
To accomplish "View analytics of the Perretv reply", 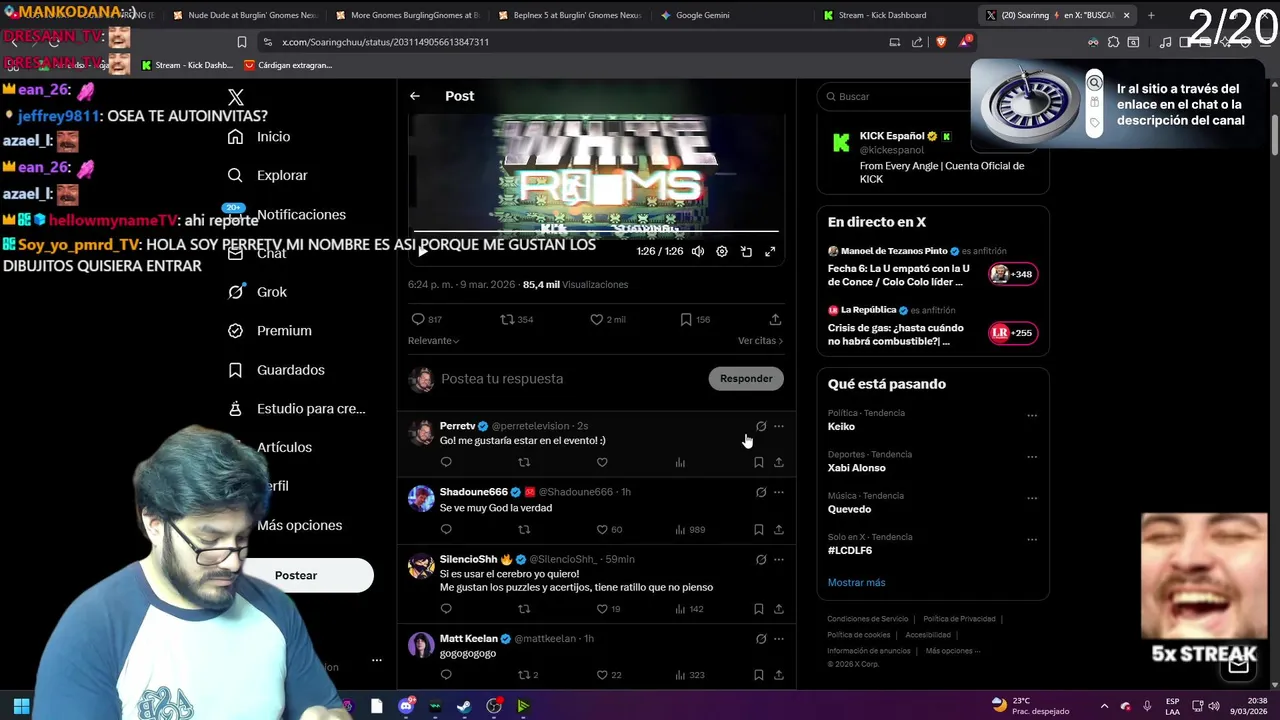I will tap(680, 462).
